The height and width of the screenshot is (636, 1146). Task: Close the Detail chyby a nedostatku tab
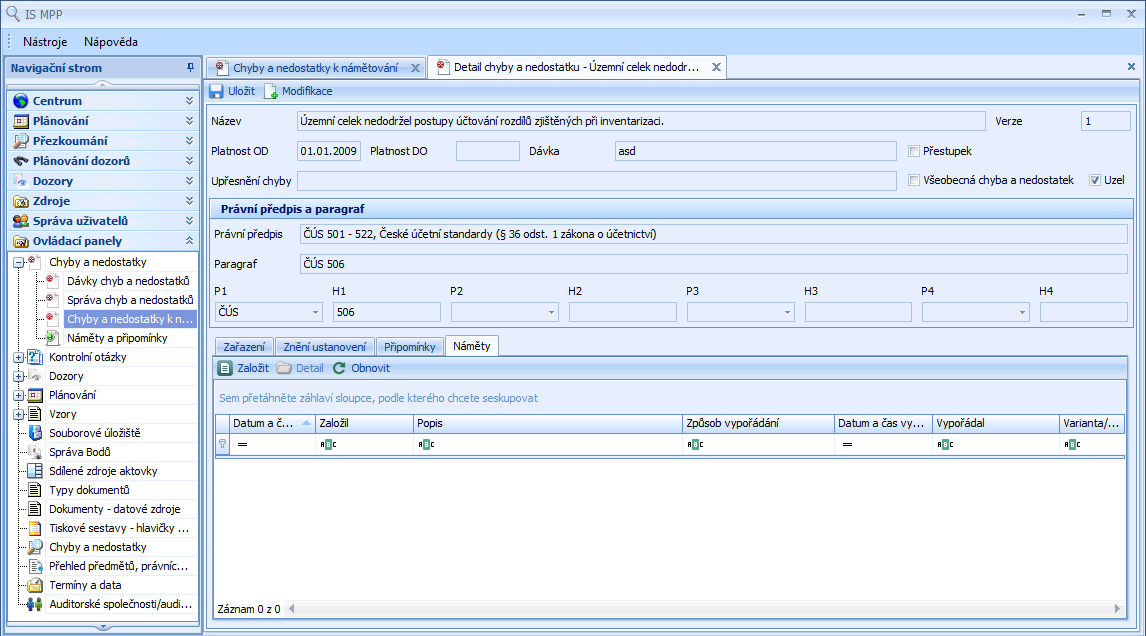coord(716,67)
